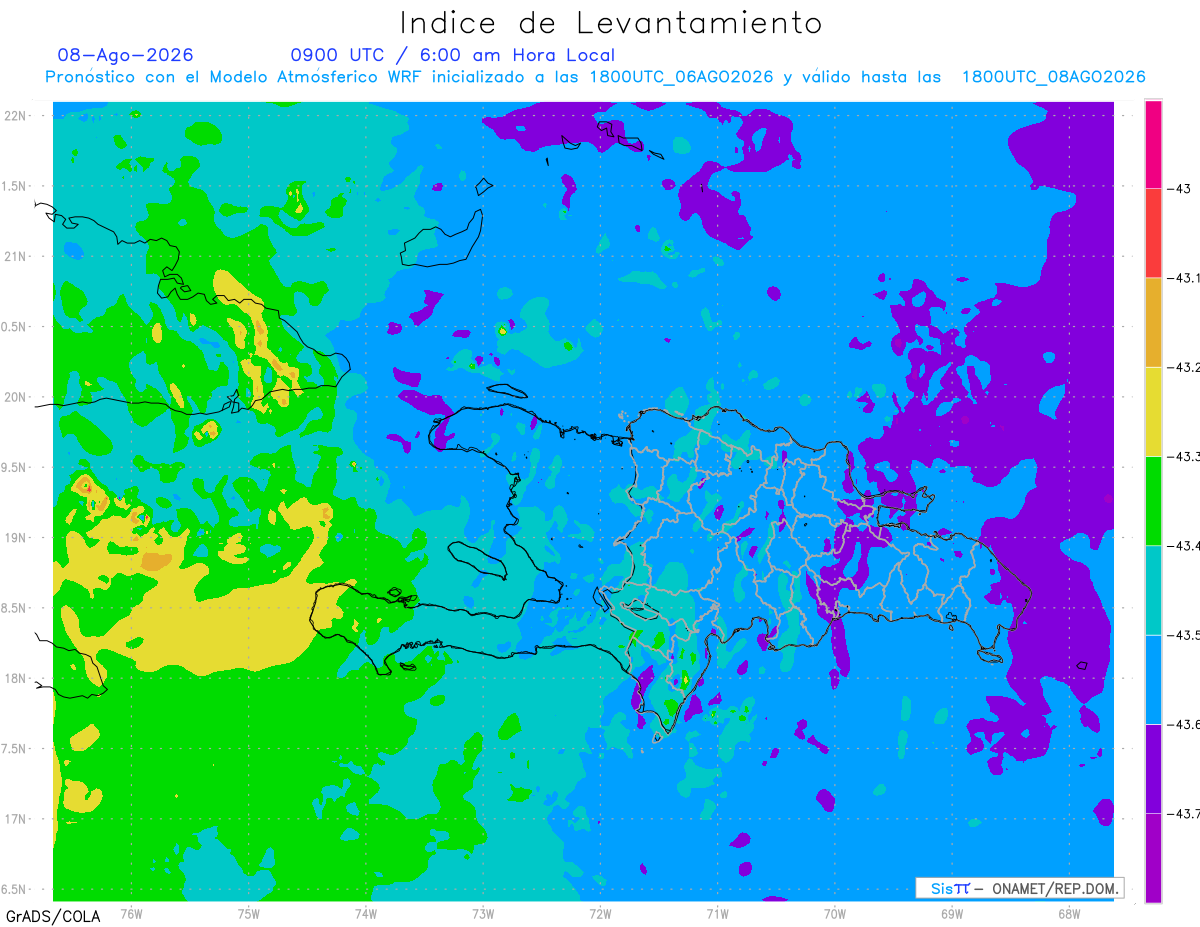Click the "Modelo Atmosferico WRF" phrase

316,77
